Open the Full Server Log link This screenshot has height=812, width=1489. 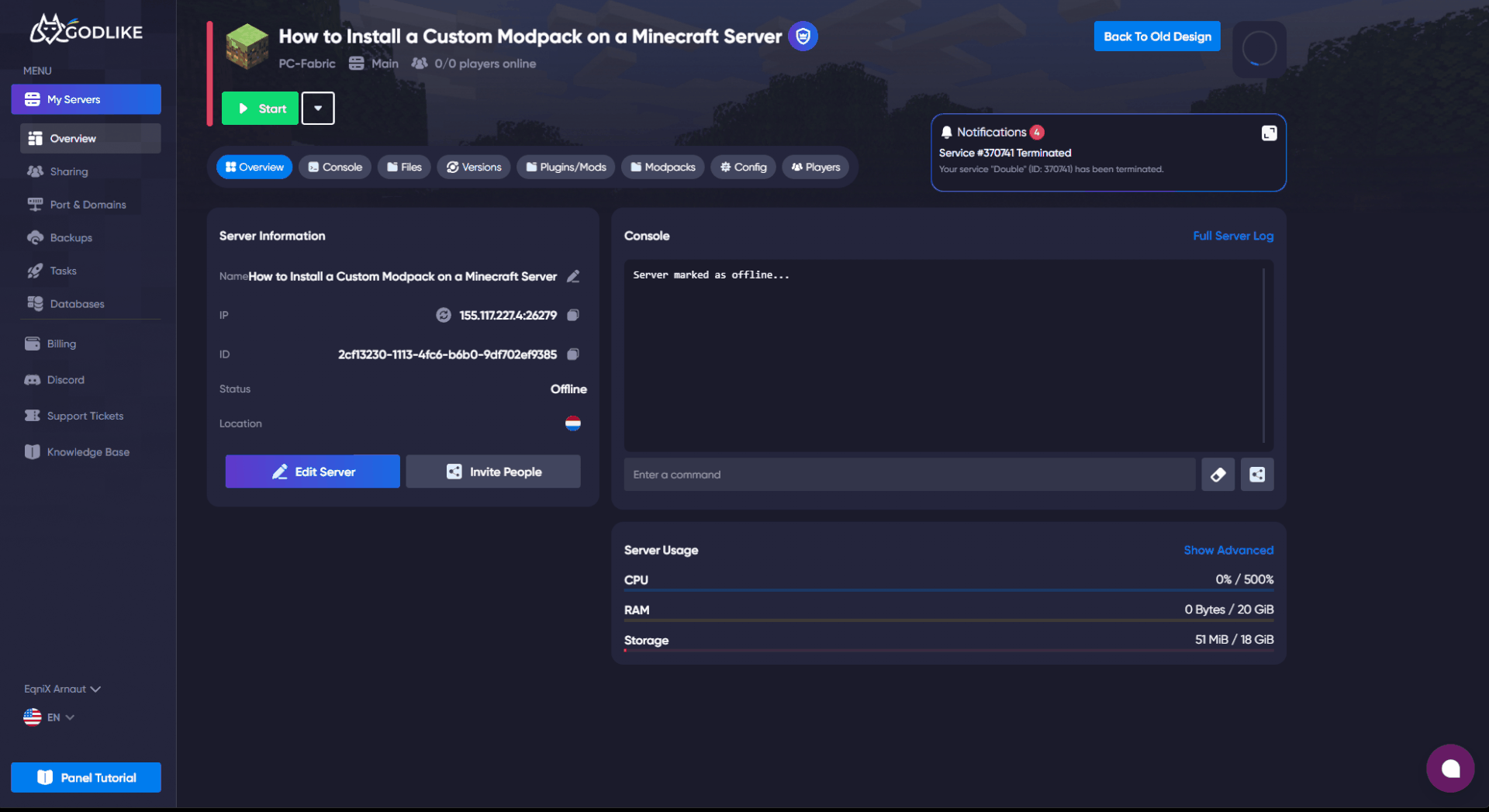pyautogui.click(x=1233, y=236)
